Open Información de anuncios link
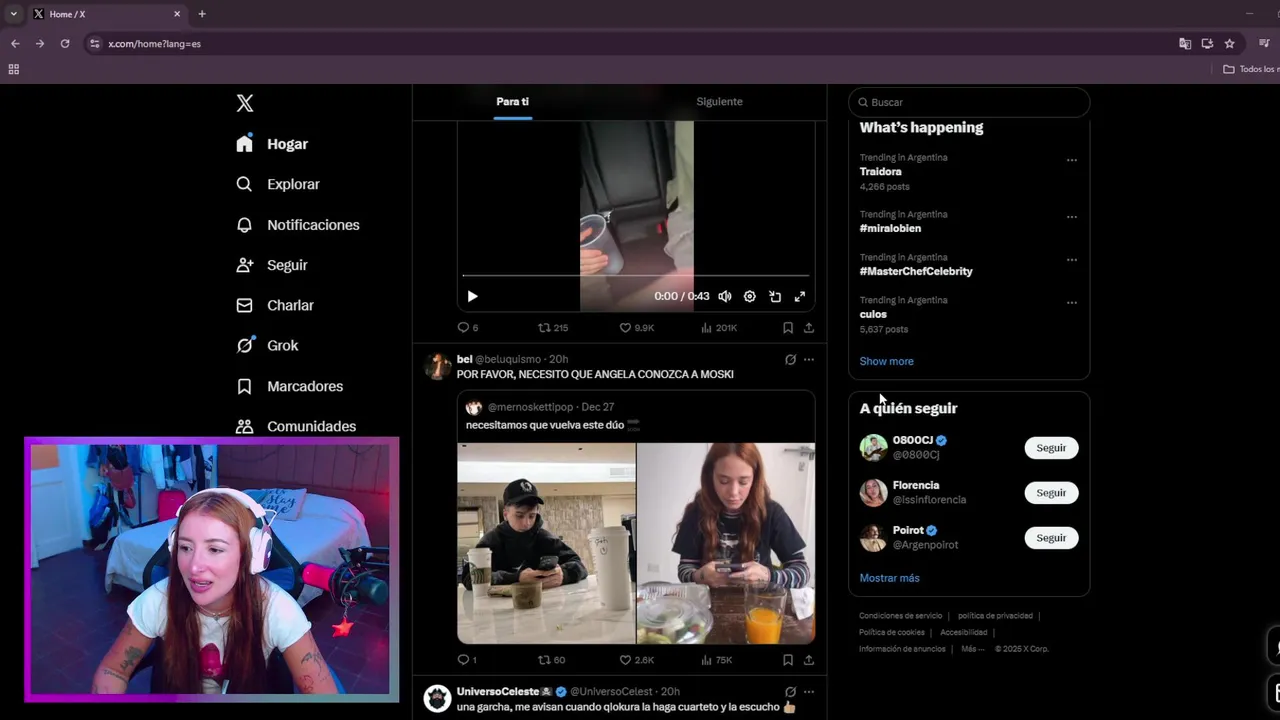 click(x=902, y=649)
